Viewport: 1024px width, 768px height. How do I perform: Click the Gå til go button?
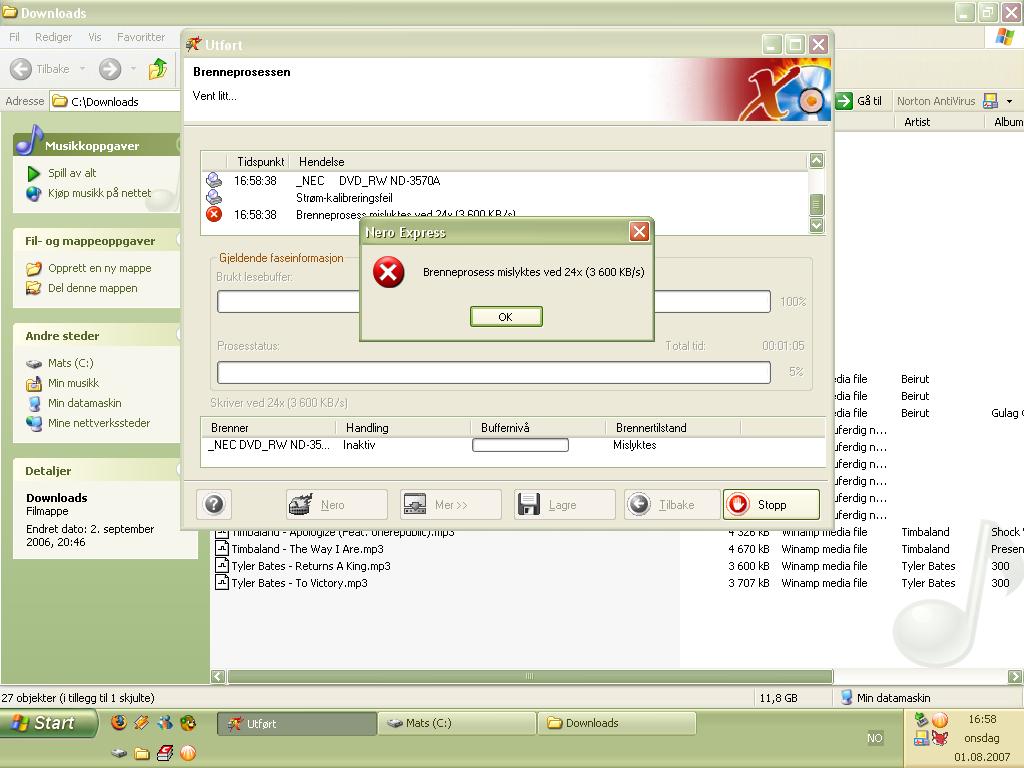859,101
